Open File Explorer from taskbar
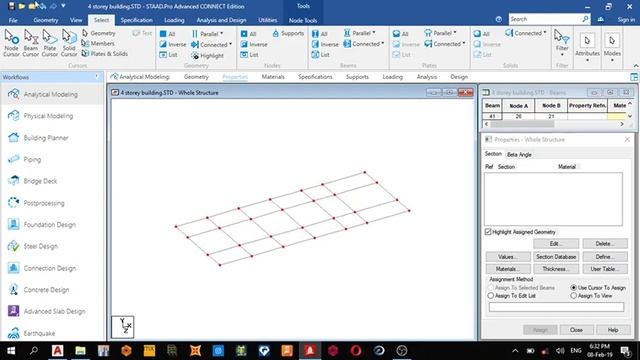This screenshot has width=640, height=360. pyautogui.click(x=80, y=351)
